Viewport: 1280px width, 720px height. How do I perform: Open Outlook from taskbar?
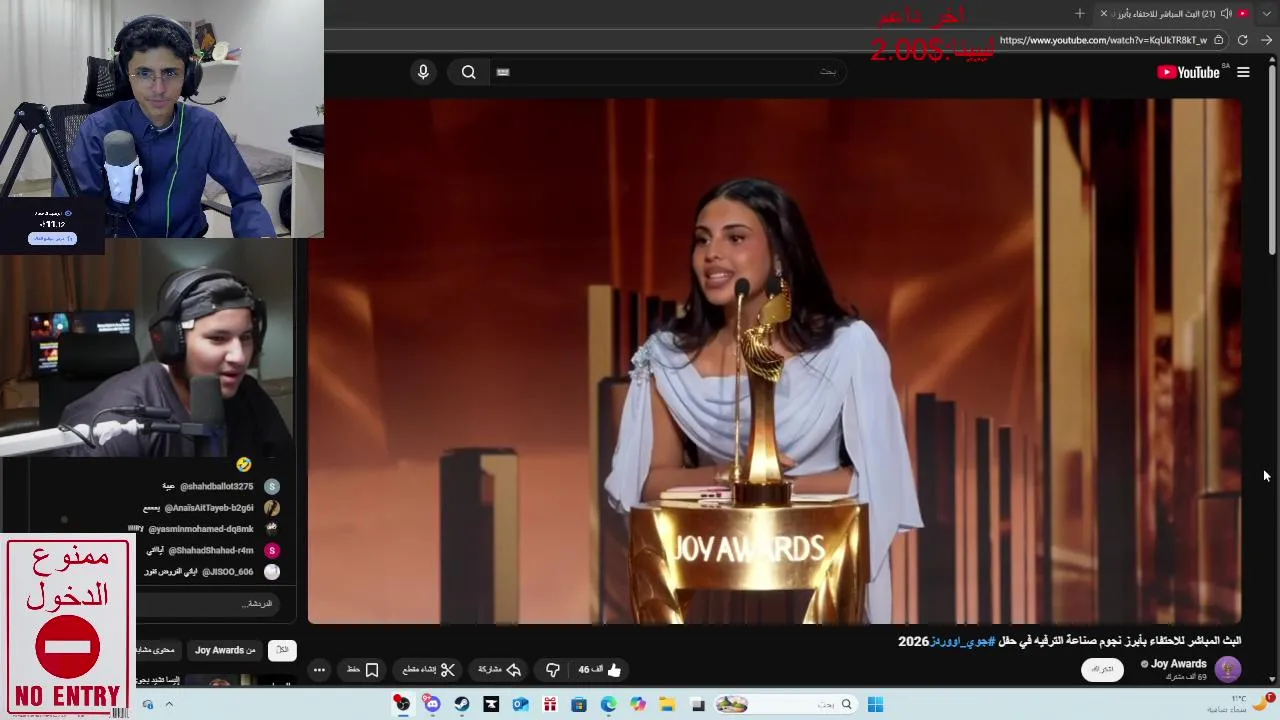click(520, 704)
